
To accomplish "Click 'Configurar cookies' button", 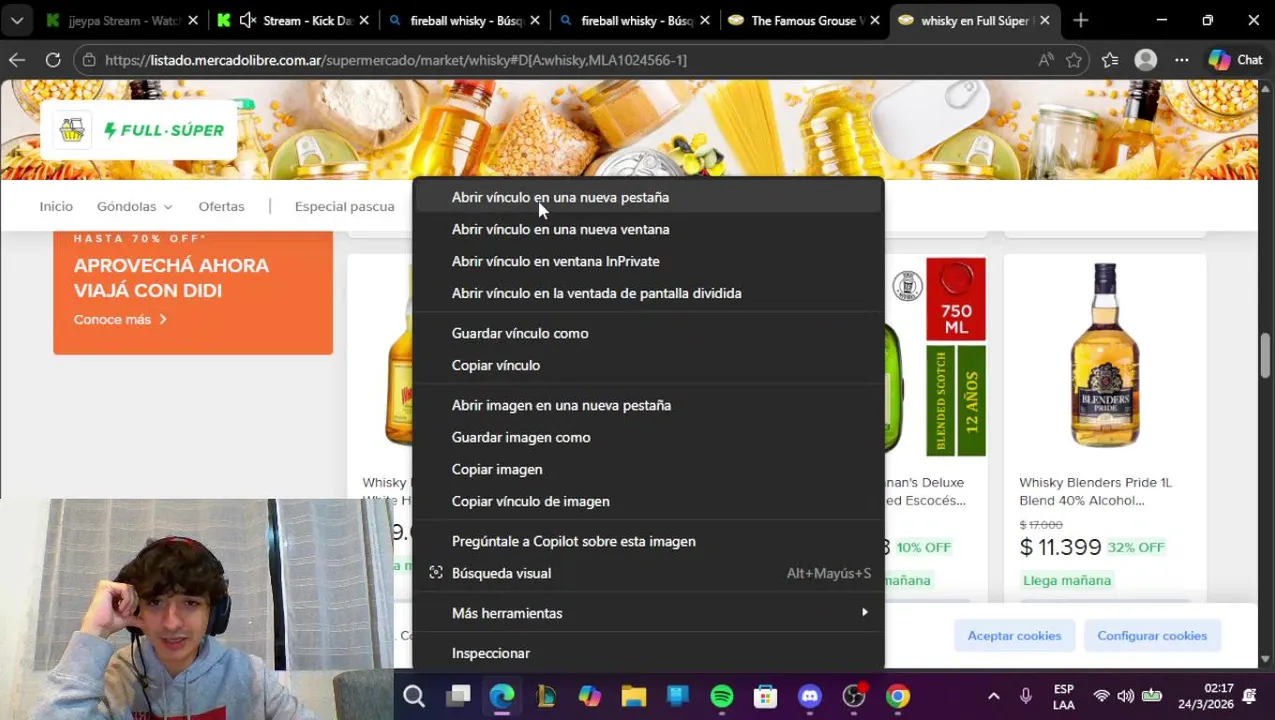I will (1152, 635).
